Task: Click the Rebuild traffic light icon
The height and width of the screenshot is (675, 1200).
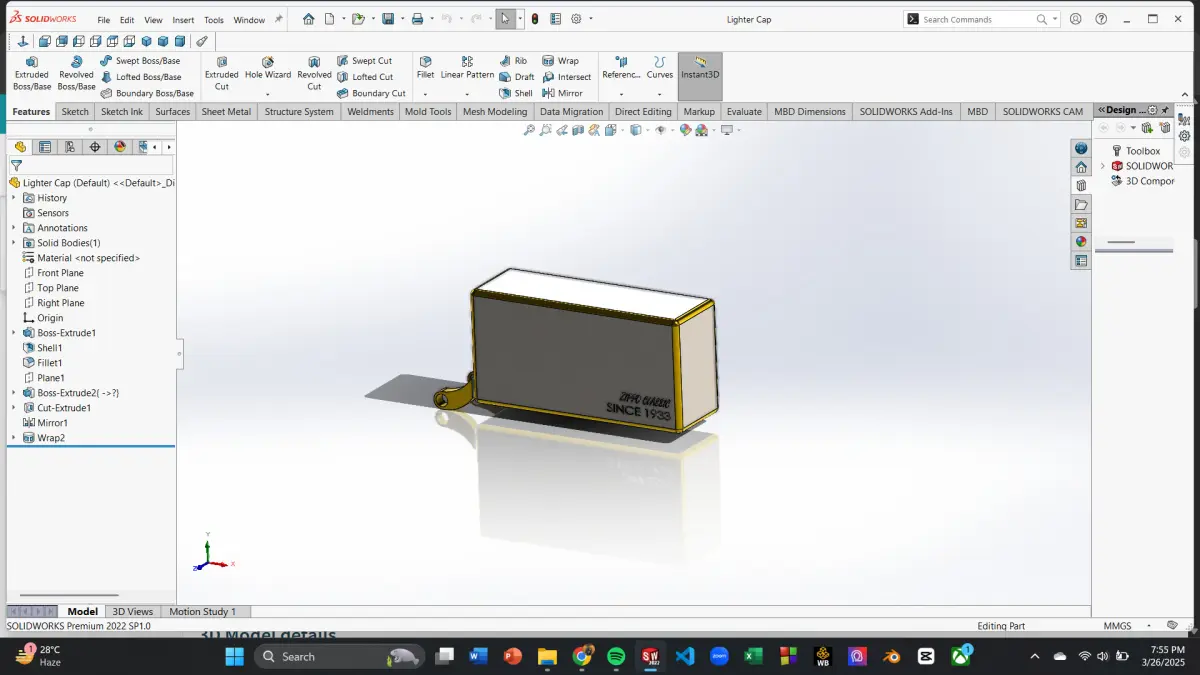Action: [535, 19]
